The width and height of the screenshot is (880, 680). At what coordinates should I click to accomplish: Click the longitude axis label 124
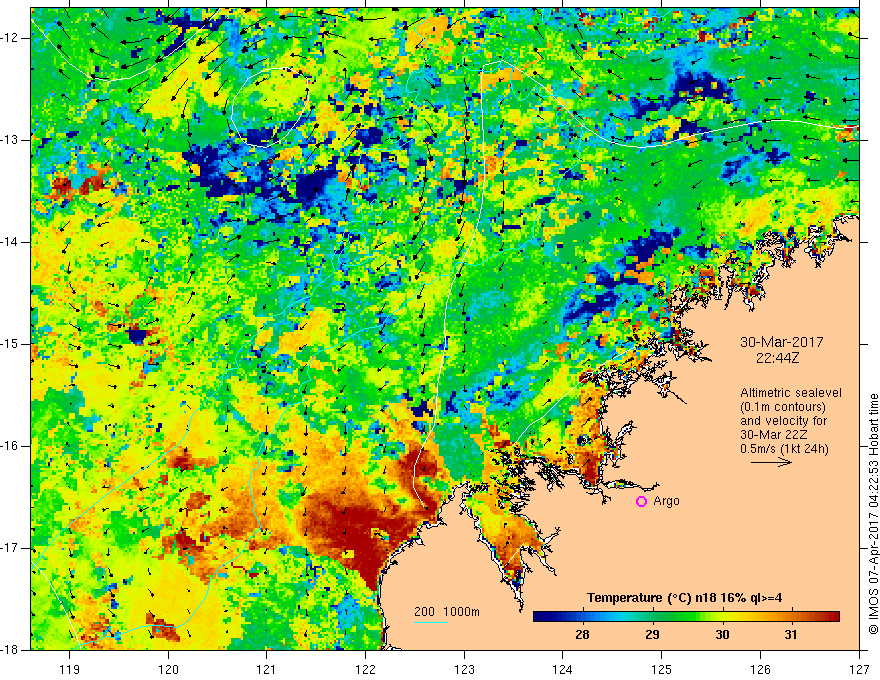click(563, 669)
